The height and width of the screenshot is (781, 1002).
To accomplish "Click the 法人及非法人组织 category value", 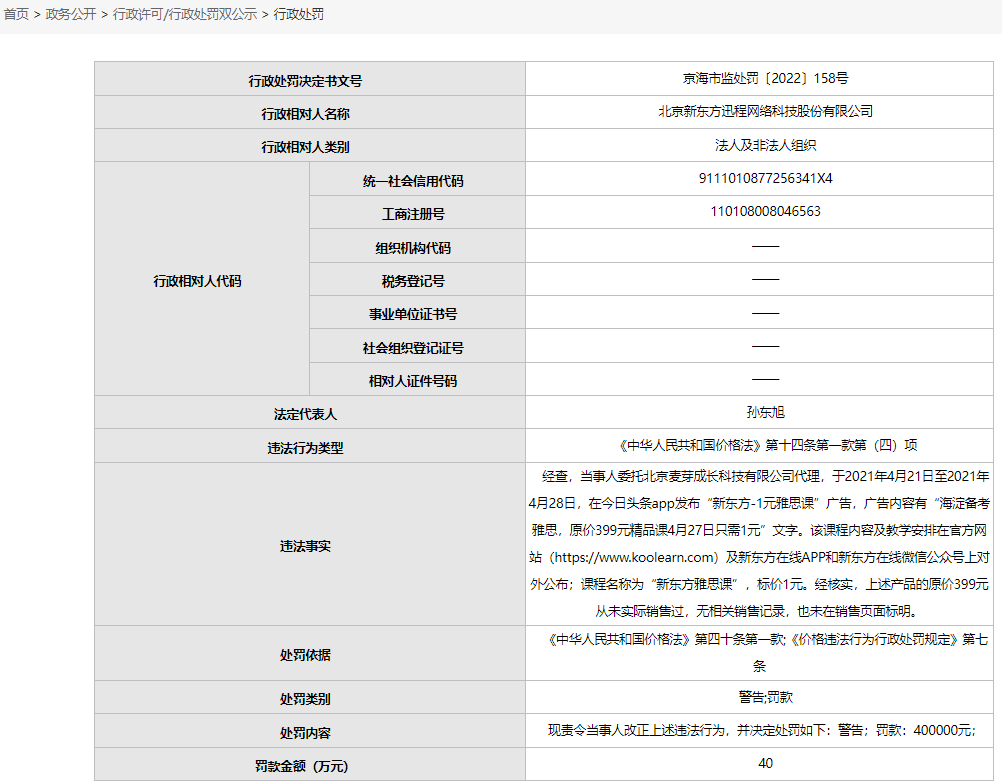I will 765,145.
